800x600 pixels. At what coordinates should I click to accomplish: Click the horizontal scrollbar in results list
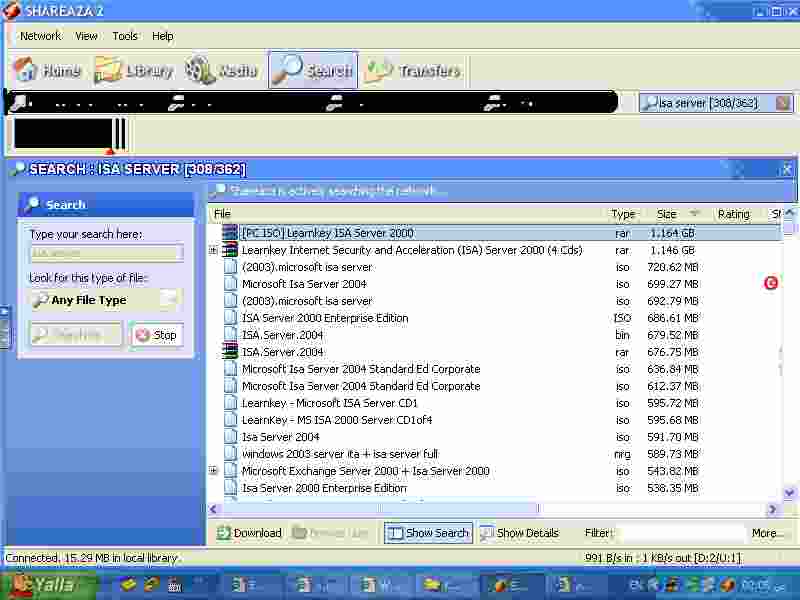493,508
